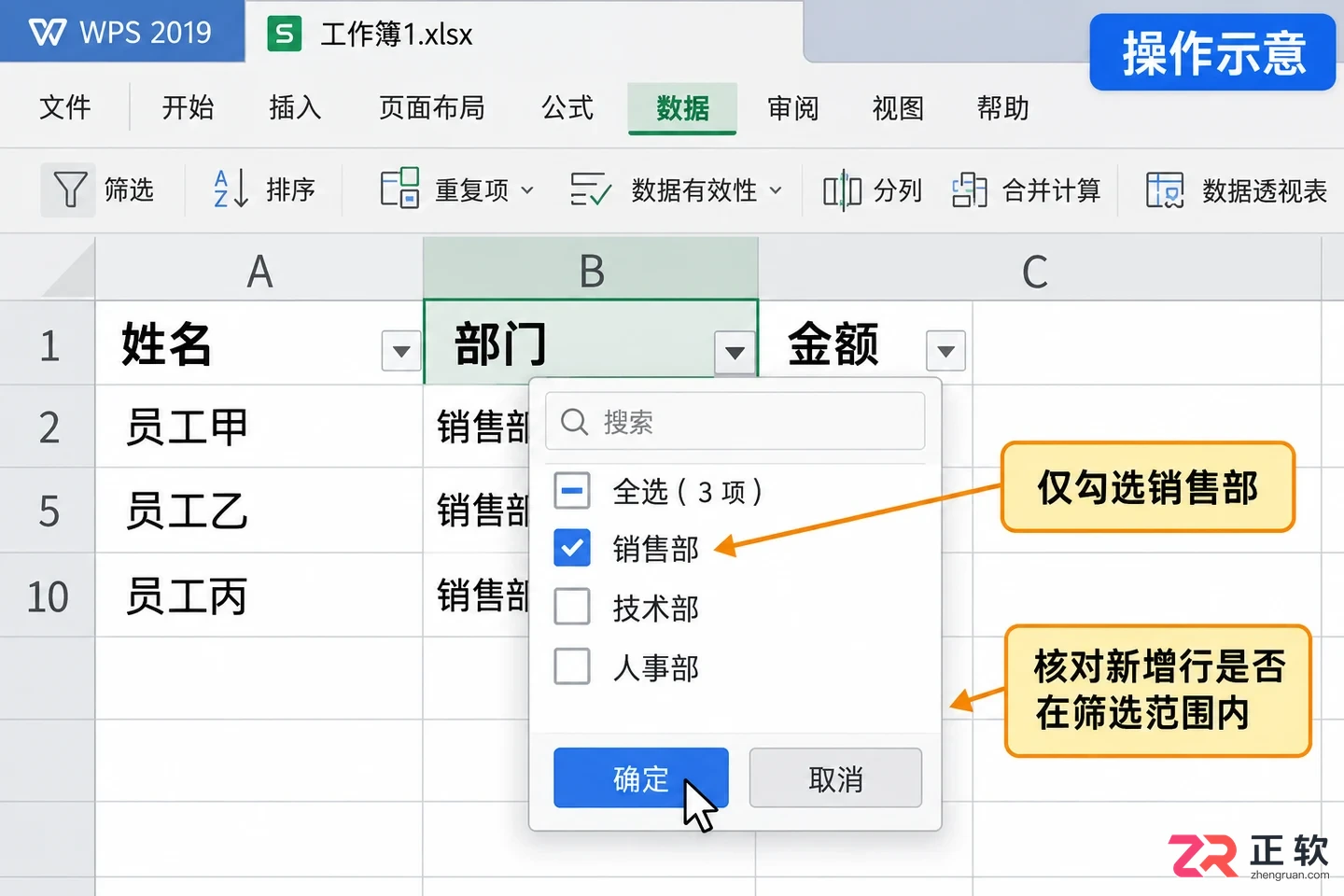Open the Duplicates tool icon
This screenshot has width=1344, height=896.
(399, 189)
